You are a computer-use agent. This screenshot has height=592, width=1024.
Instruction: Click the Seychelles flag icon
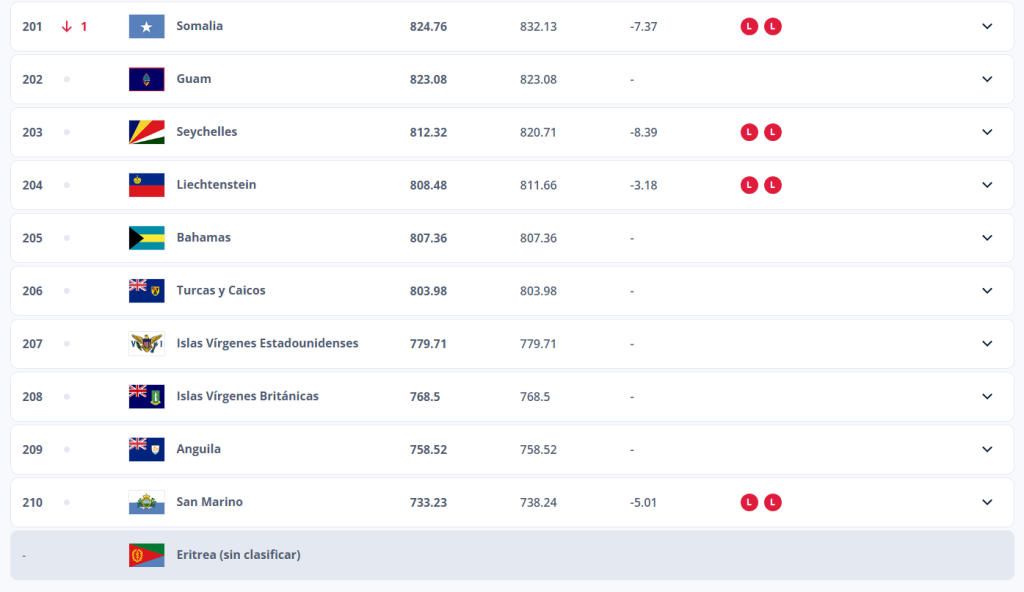[146, 133]
